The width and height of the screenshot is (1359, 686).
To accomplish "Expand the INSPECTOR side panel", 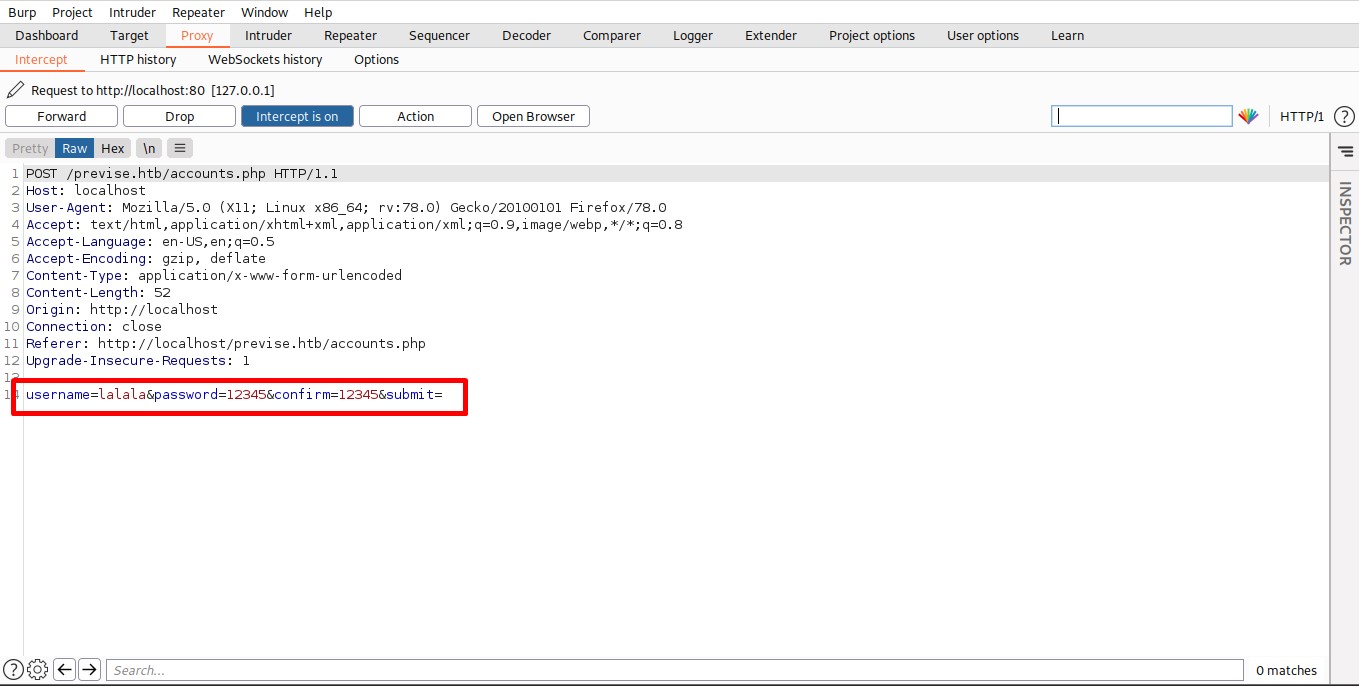I will click(1345, 223).
